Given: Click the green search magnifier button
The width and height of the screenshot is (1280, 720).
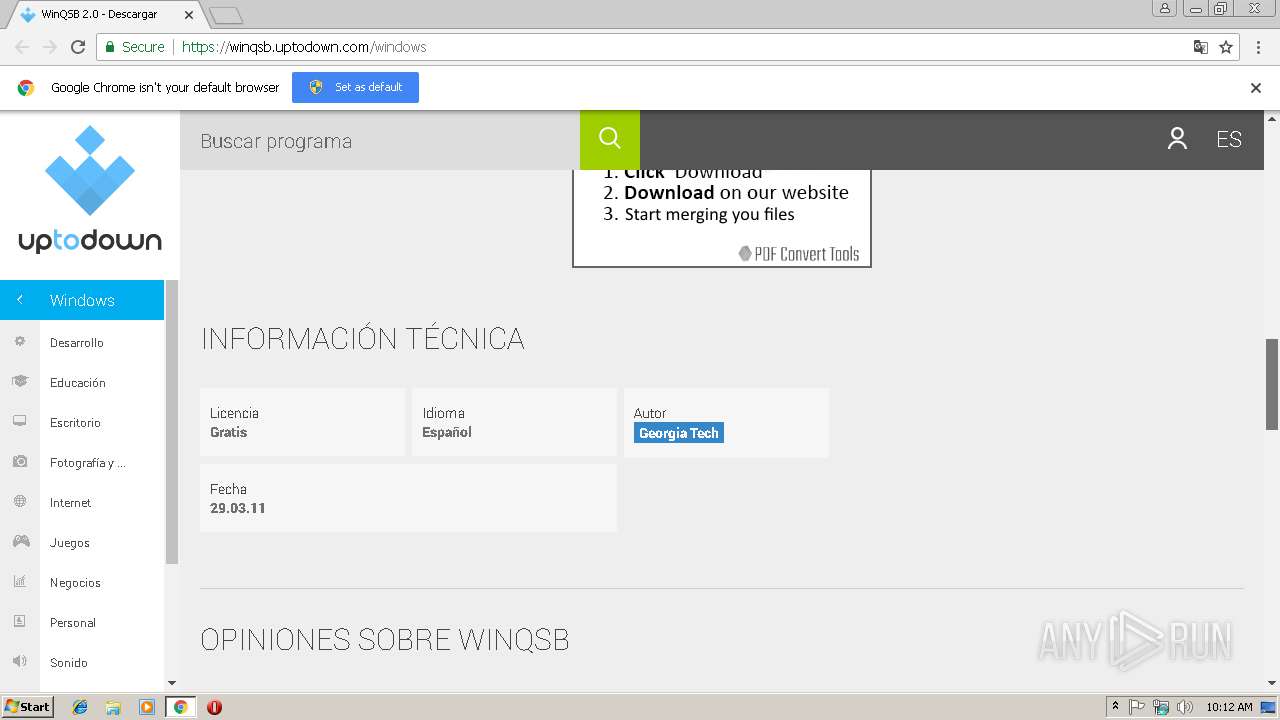Looking at the screenshot, I should pos(610,139).
